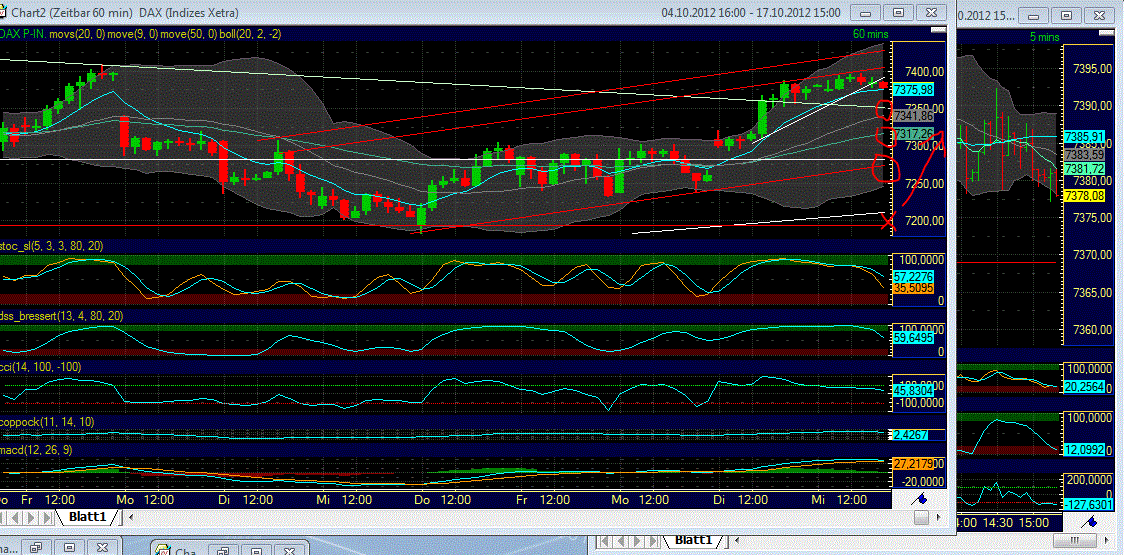Click the 7385,91 price label in the 5 mins chart
This screenshot has height=555, width=1124.
pos(1084,135)
